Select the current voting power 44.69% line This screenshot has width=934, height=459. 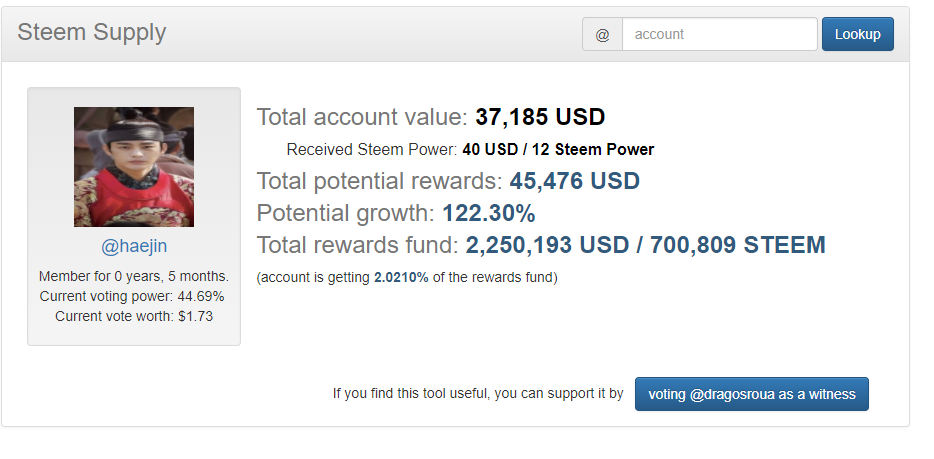pyautogui.click(x=134, y=296)
